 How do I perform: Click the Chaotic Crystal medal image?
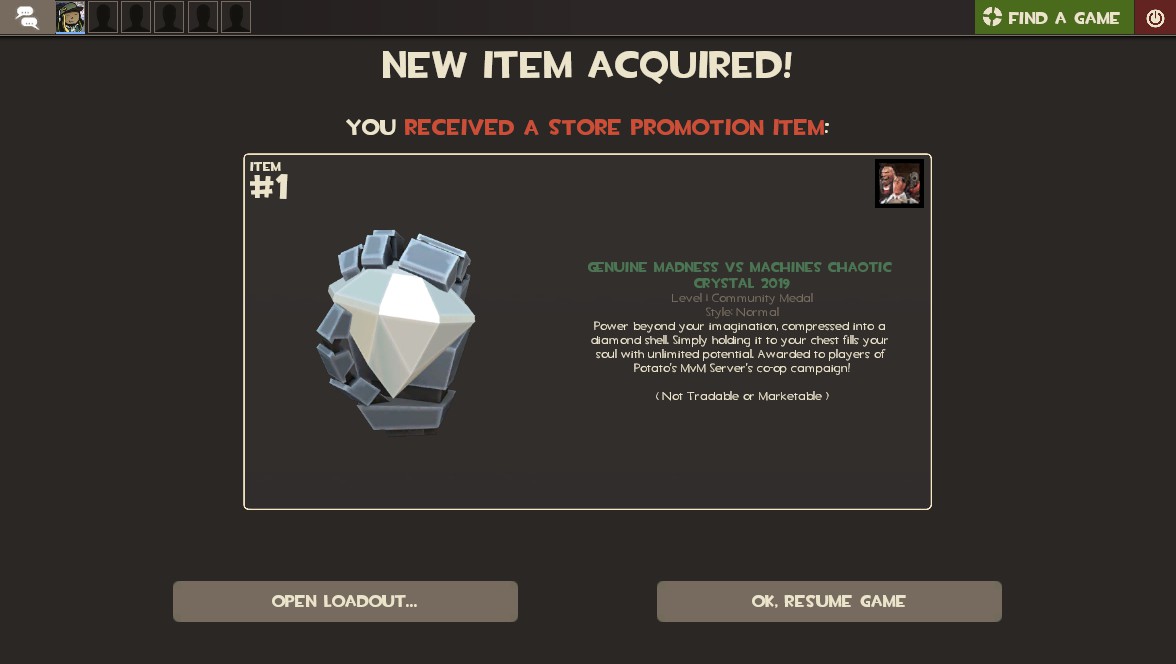[396, 331]
